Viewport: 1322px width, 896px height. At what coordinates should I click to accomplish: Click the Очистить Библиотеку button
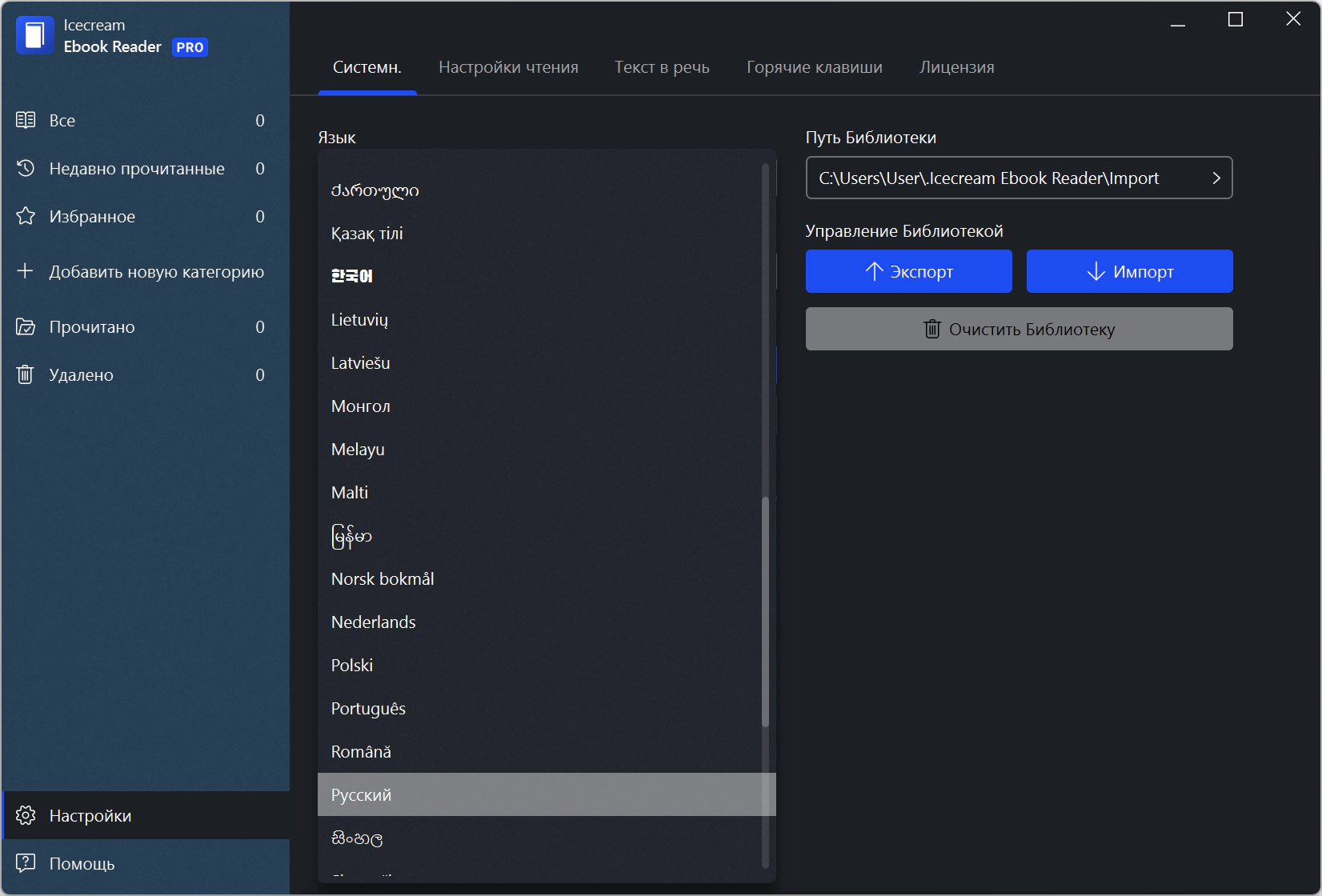point(1020,329)
